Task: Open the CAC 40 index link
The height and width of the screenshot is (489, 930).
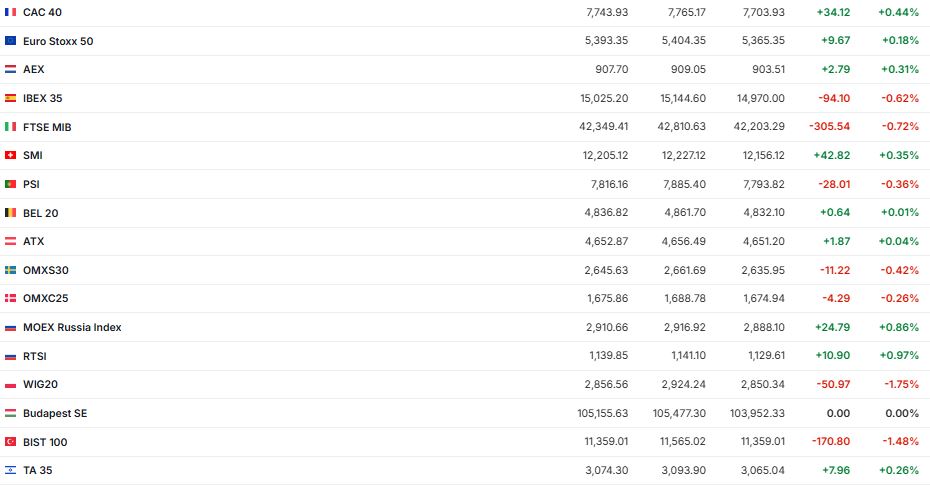Action: pyautogui.click(x=41, y=12)
